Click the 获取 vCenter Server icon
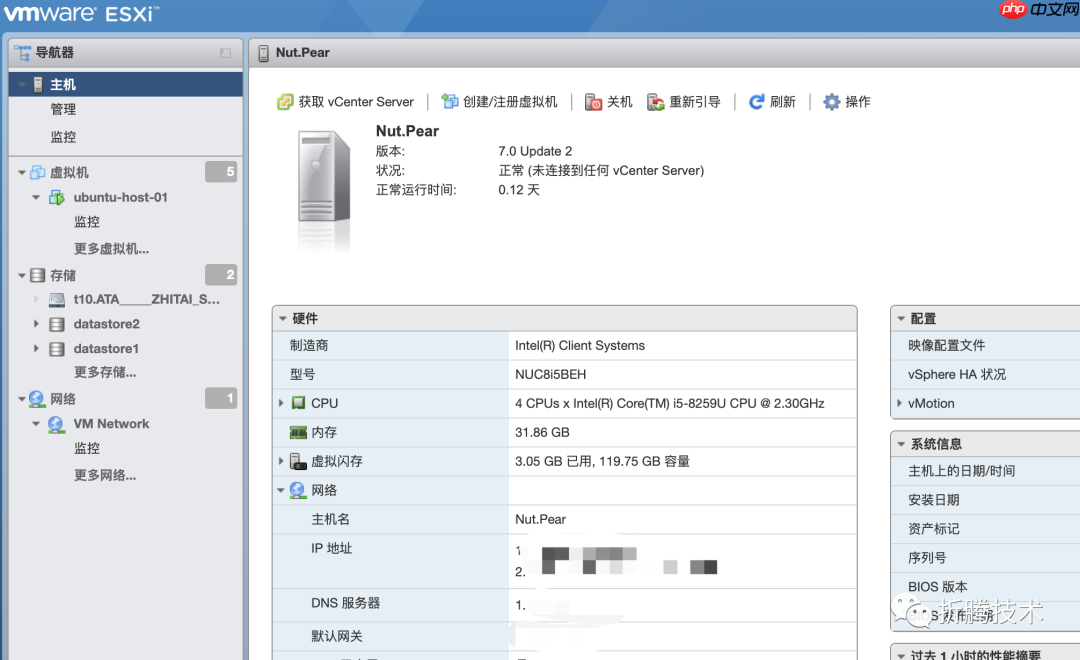This screenshot has height=660, width=1080. coord(286,101)
